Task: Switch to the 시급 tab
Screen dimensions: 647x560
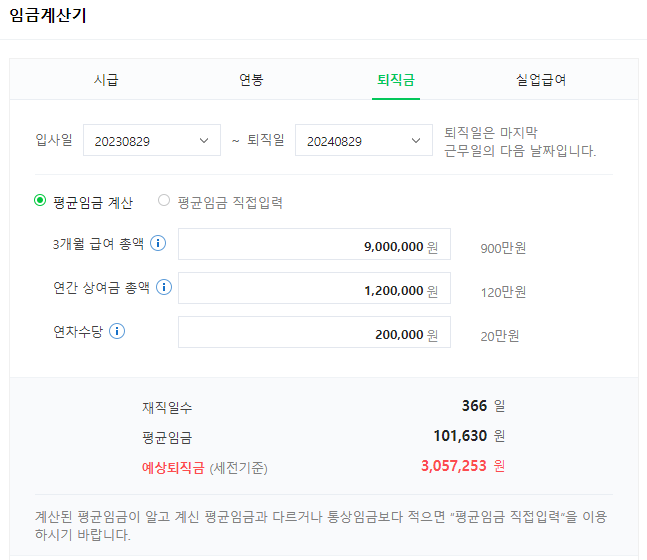Action: pyautogui.click(x=106, y=80)
